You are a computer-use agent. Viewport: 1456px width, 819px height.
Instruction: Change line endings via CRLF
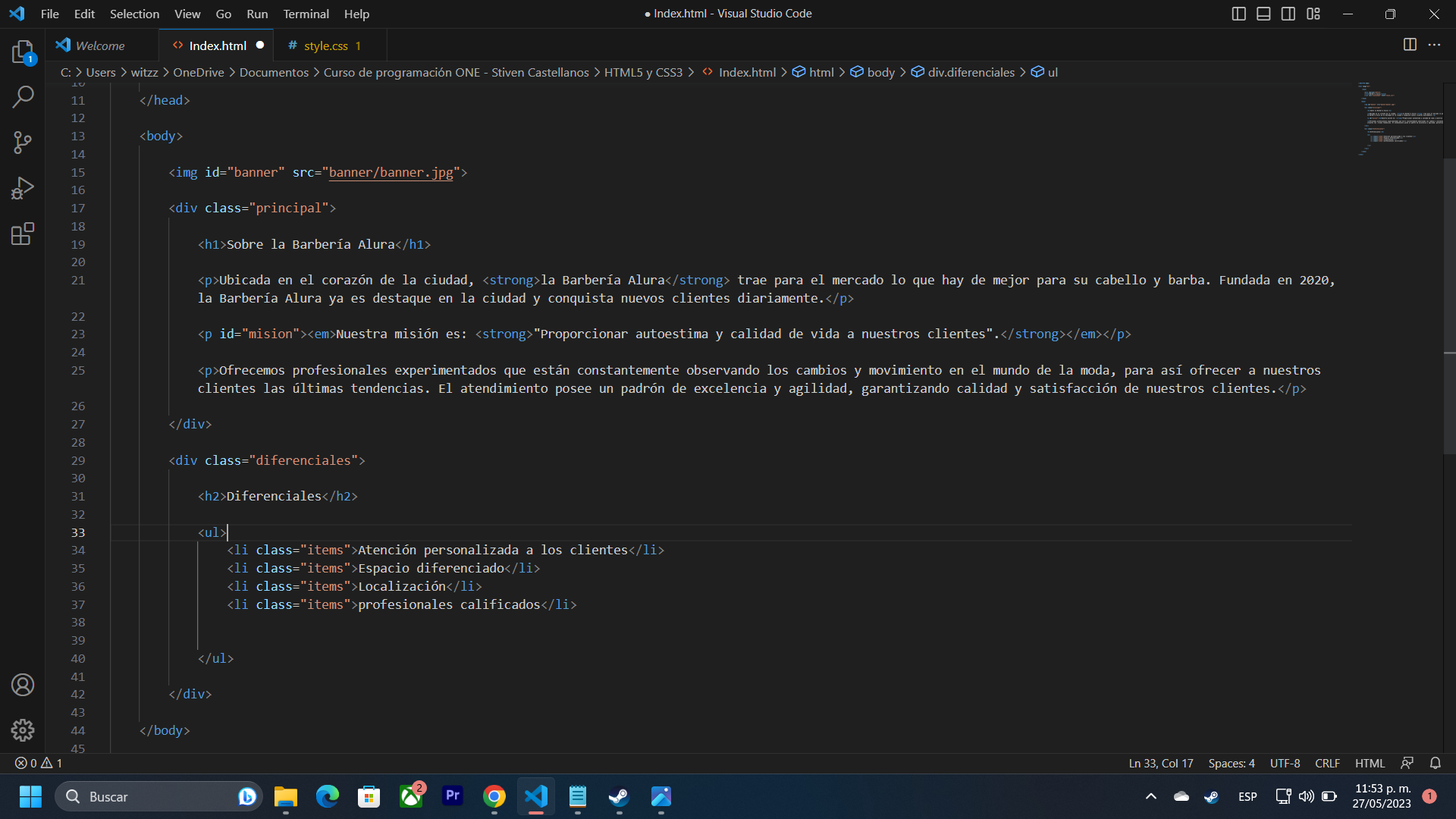pos(1327,763)
